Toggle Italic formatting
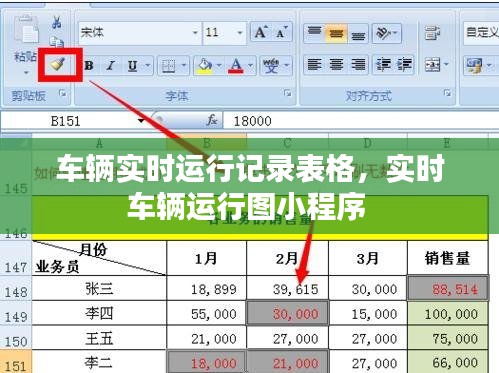Viewport: 499px width, 373px height. coord(110,66)
